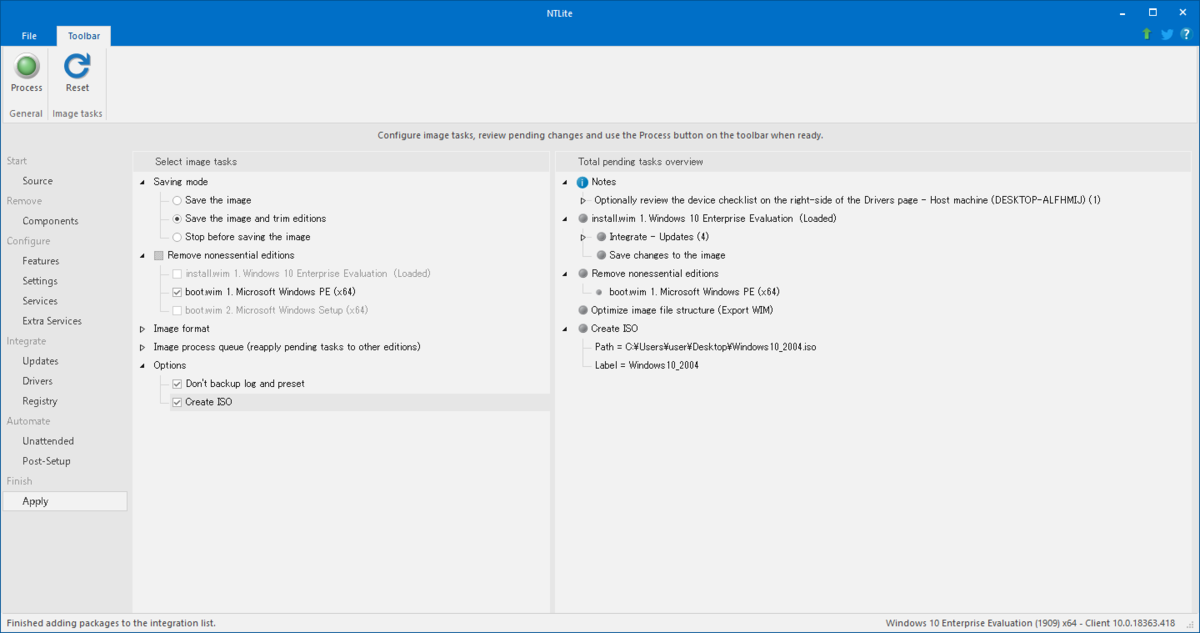Toggle boot.wim 2. Microsoft Windows Setup checkbox
1200x633 pixels.
pos(177,310)
